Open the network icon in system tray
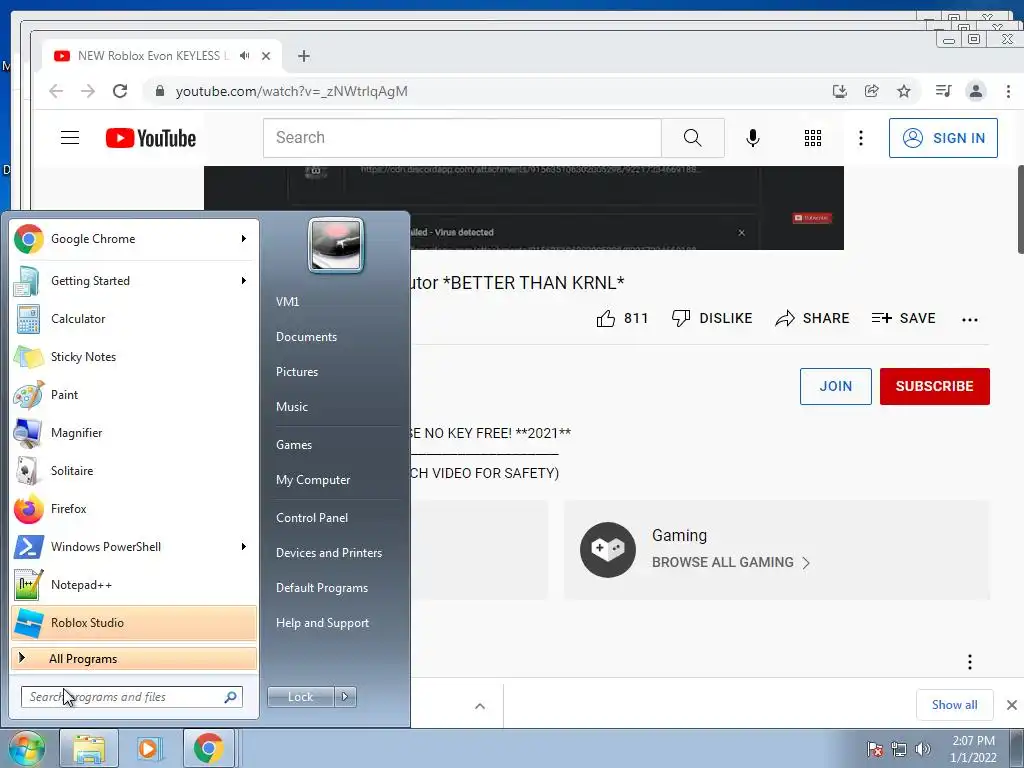The image size is (1024, 768). 899,749
